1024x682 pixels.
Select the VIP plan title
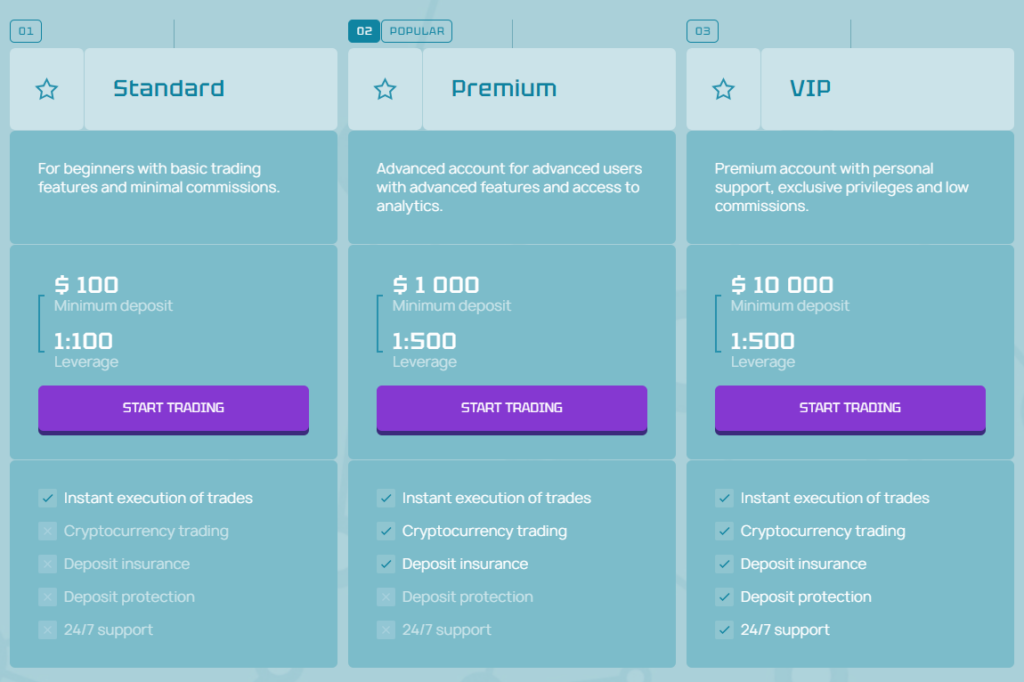tap(810, 88)
